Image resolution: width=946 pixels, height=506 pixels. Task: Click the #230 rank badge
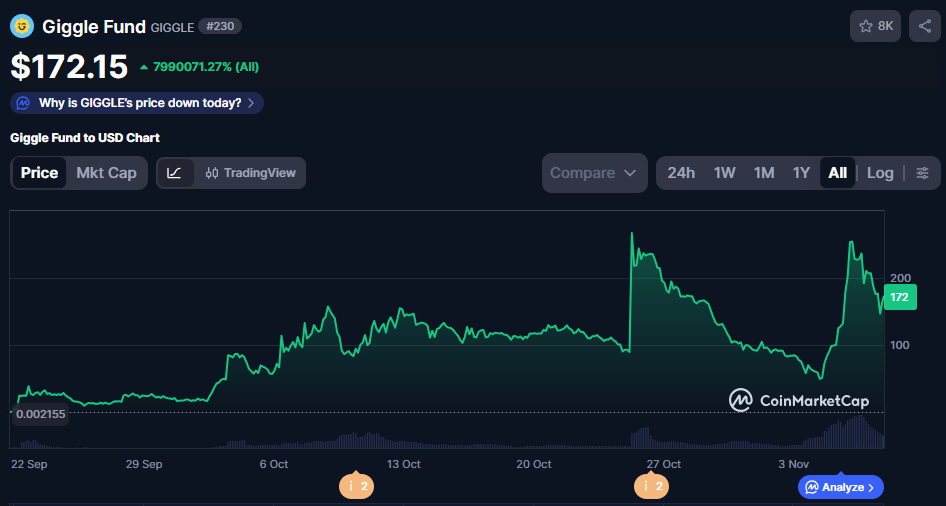click(219, 26)
